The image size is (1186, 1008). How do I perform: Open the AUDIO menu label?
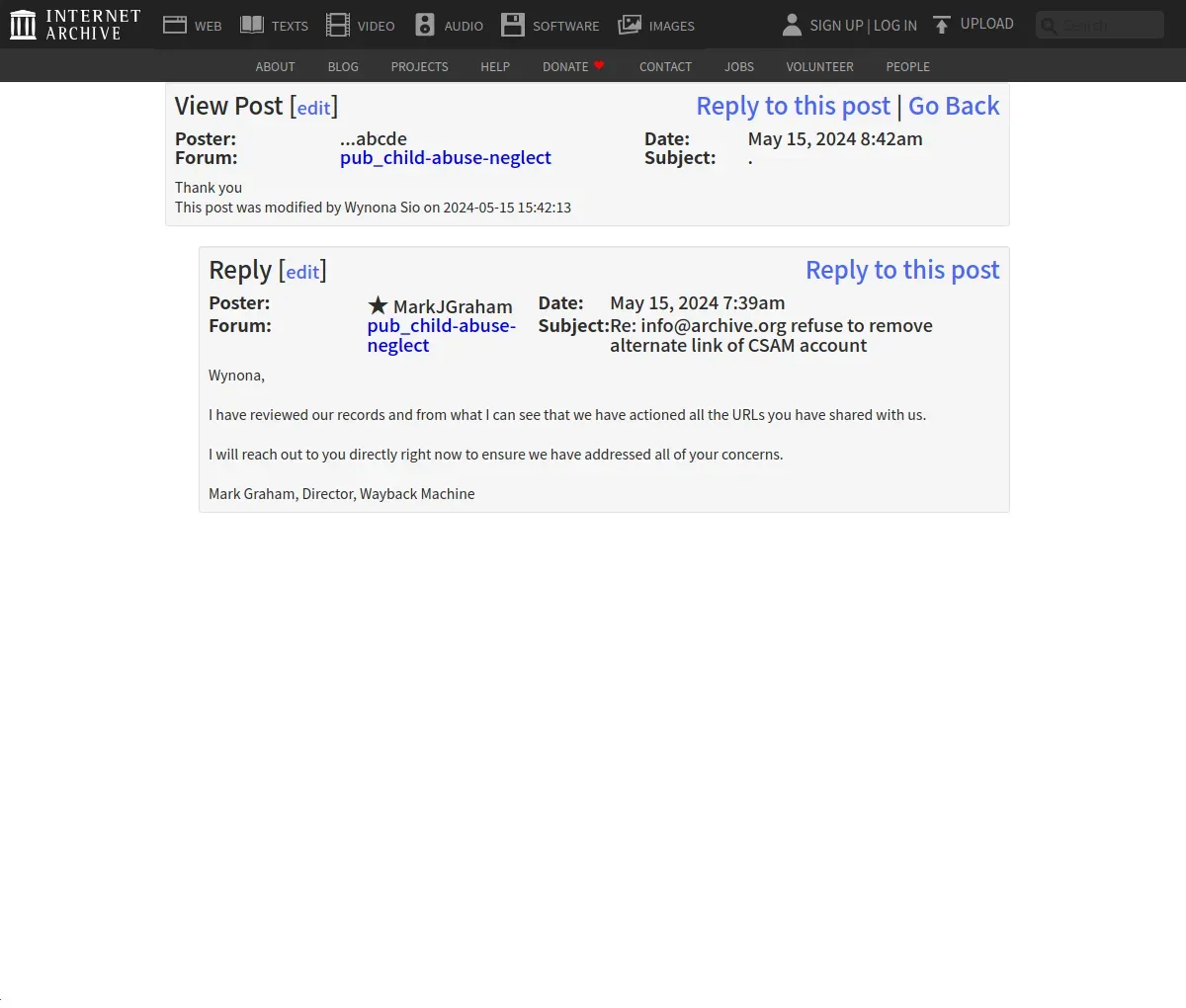[464, 27]
